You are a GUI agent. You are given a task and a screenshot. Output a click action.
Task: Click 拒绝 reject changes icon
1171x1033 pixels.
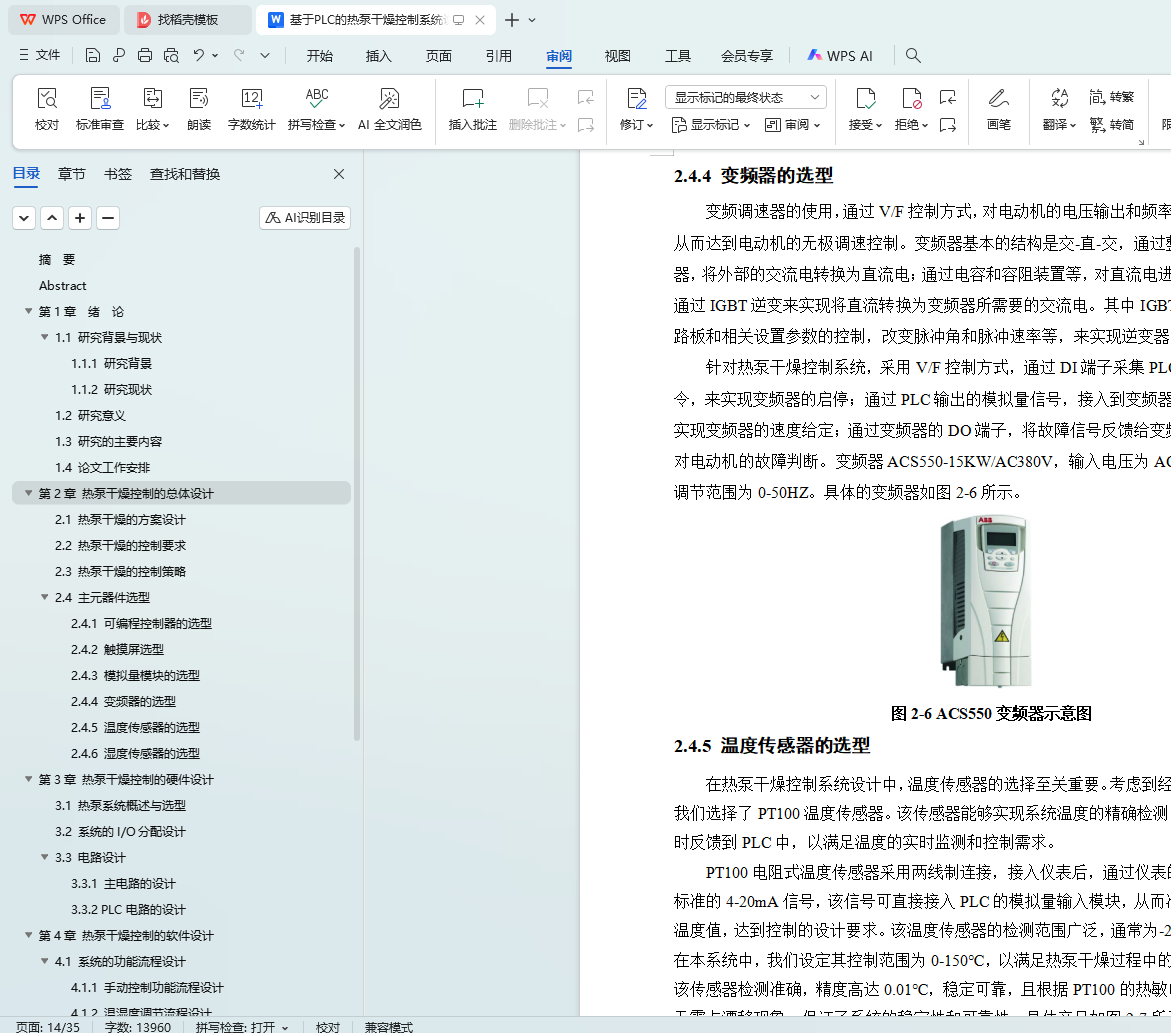click(911, 109)
